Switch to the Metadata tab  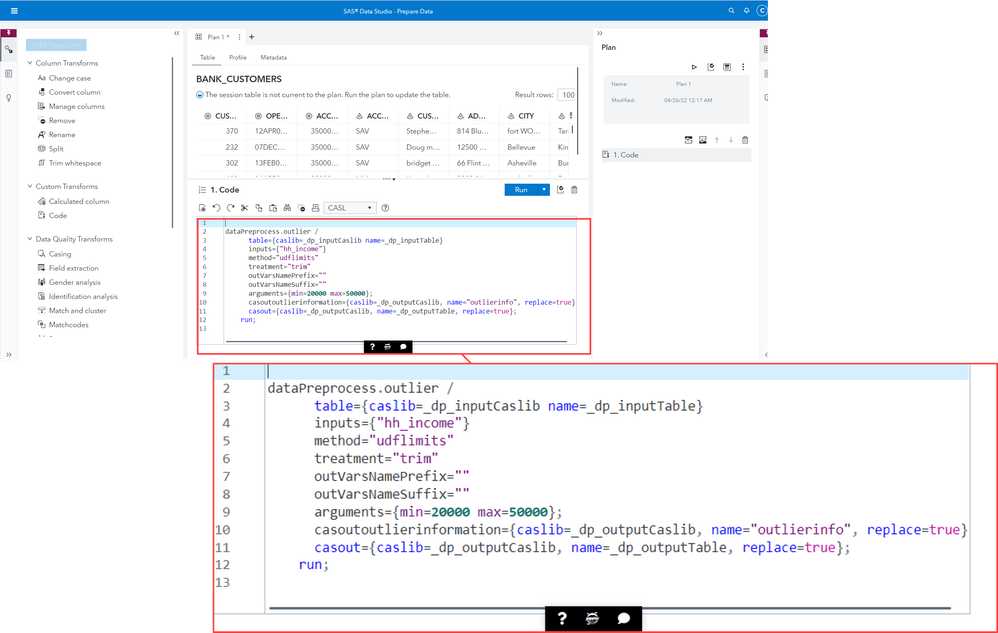click(x=274, y=57)
